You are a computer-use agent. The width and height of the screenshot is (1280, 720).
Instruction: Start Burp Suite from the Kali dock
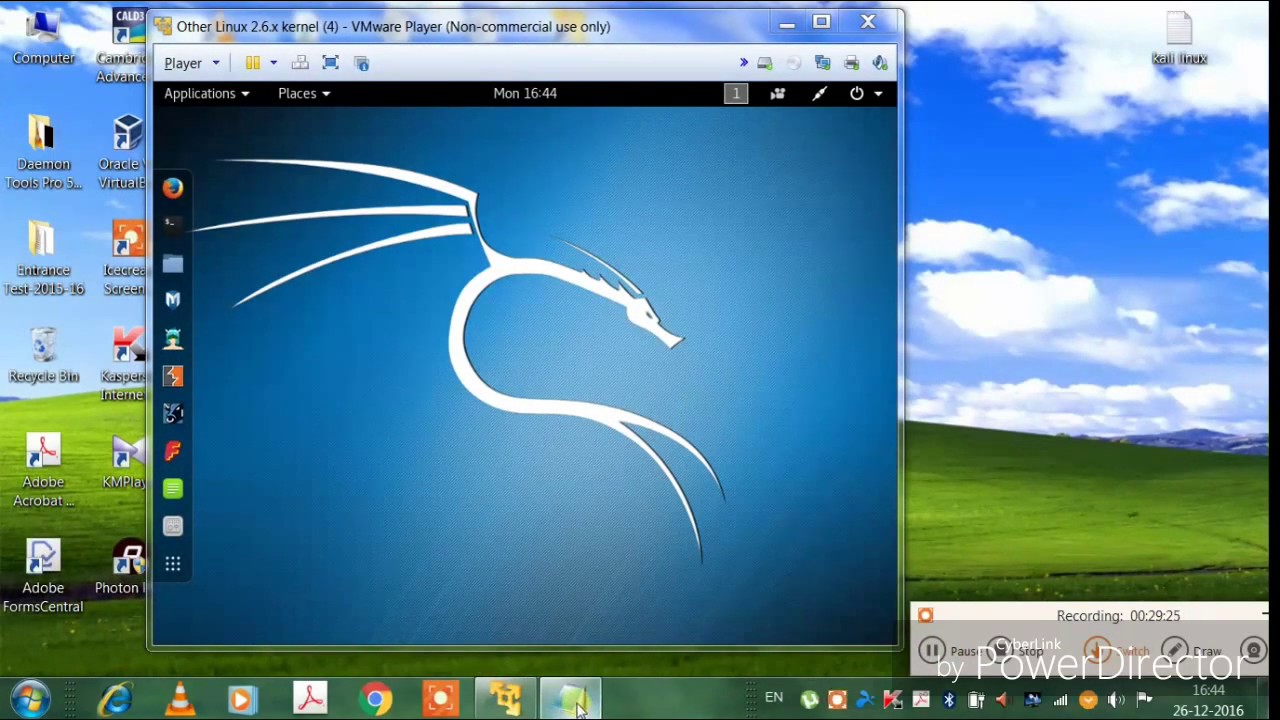coord(173,376)
